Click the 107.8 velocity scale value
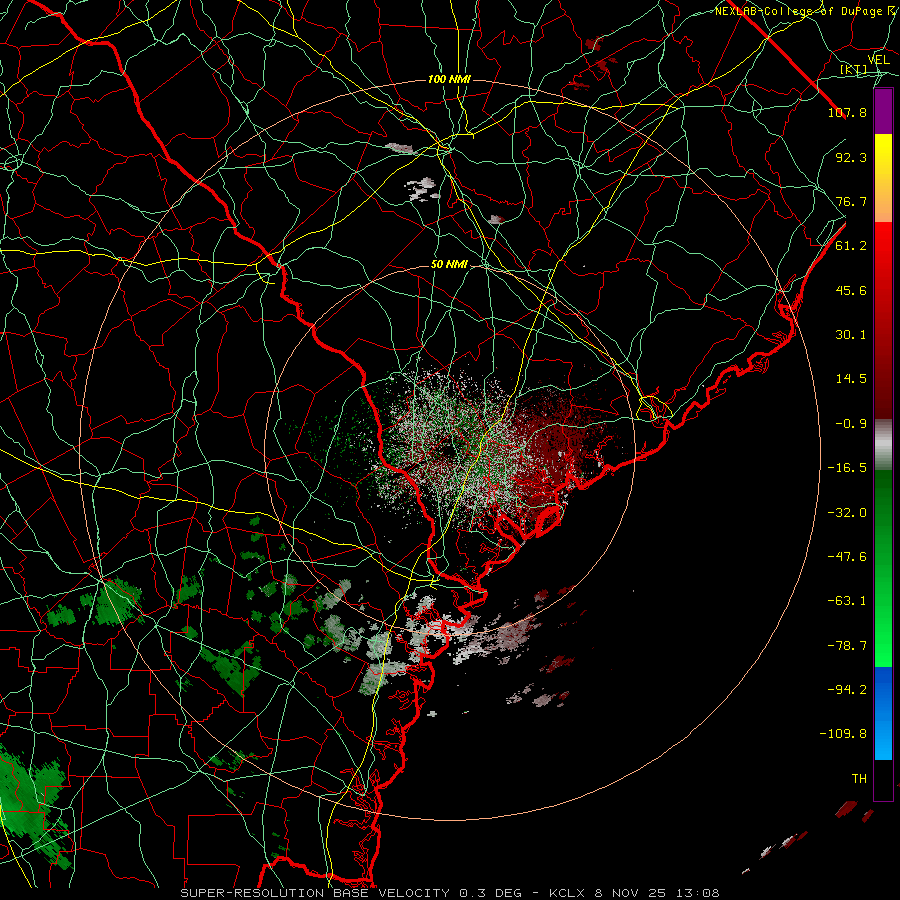Viewport: 900px width, 900px height. point(847,112)
